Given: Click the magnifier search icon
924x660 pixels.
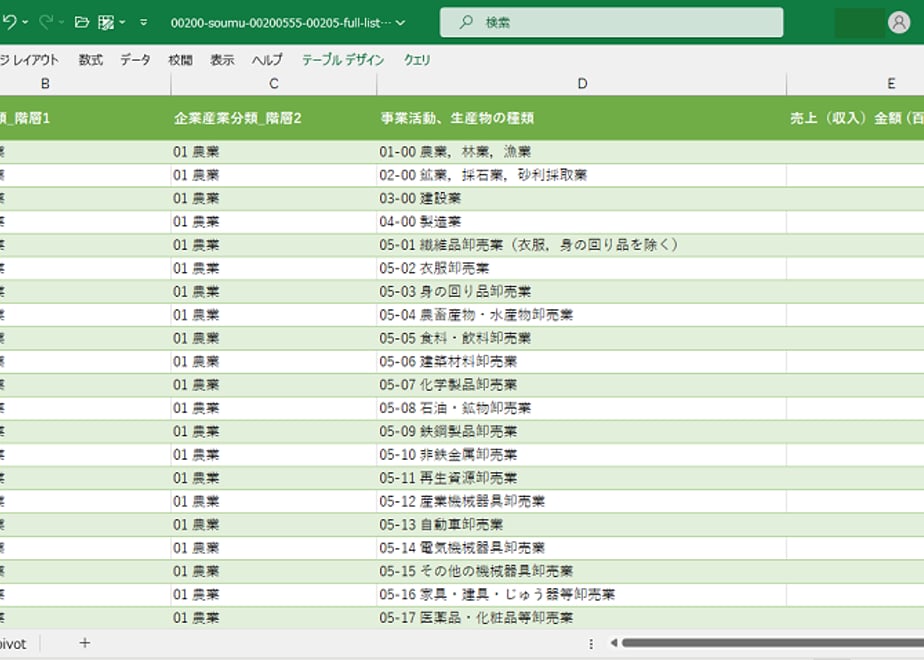Looking at the screenshot, I should pos(466,22).
